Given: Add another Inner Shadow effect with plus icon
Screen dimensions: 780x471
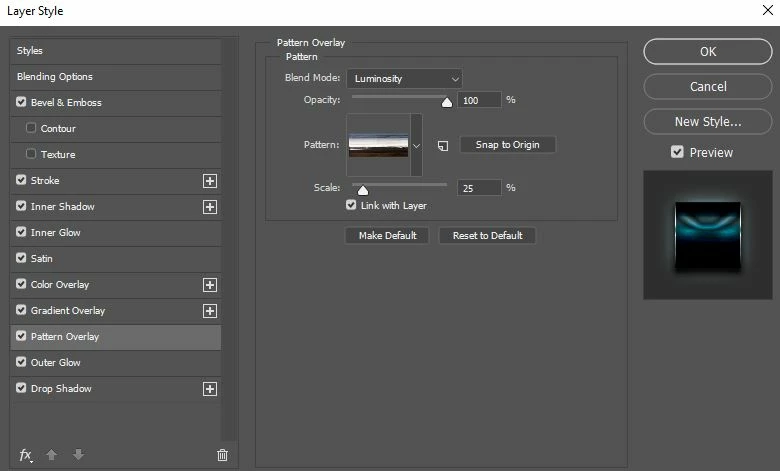Looking at the screenshot, I should pos(210,207).
